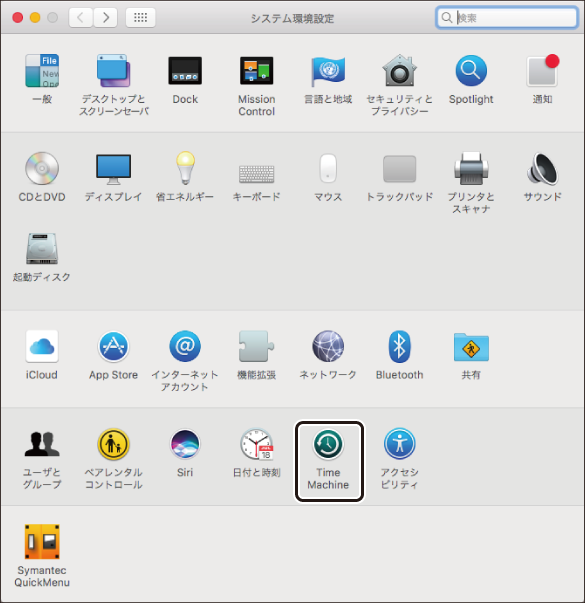Open the CDとDVD settings
The image size is (585, 603).
[x=42, y=168]
